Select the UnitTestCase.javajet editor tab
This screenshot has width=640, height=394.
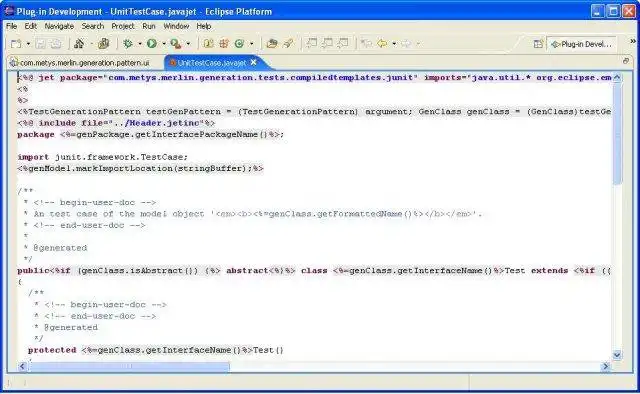pos(211,62)
